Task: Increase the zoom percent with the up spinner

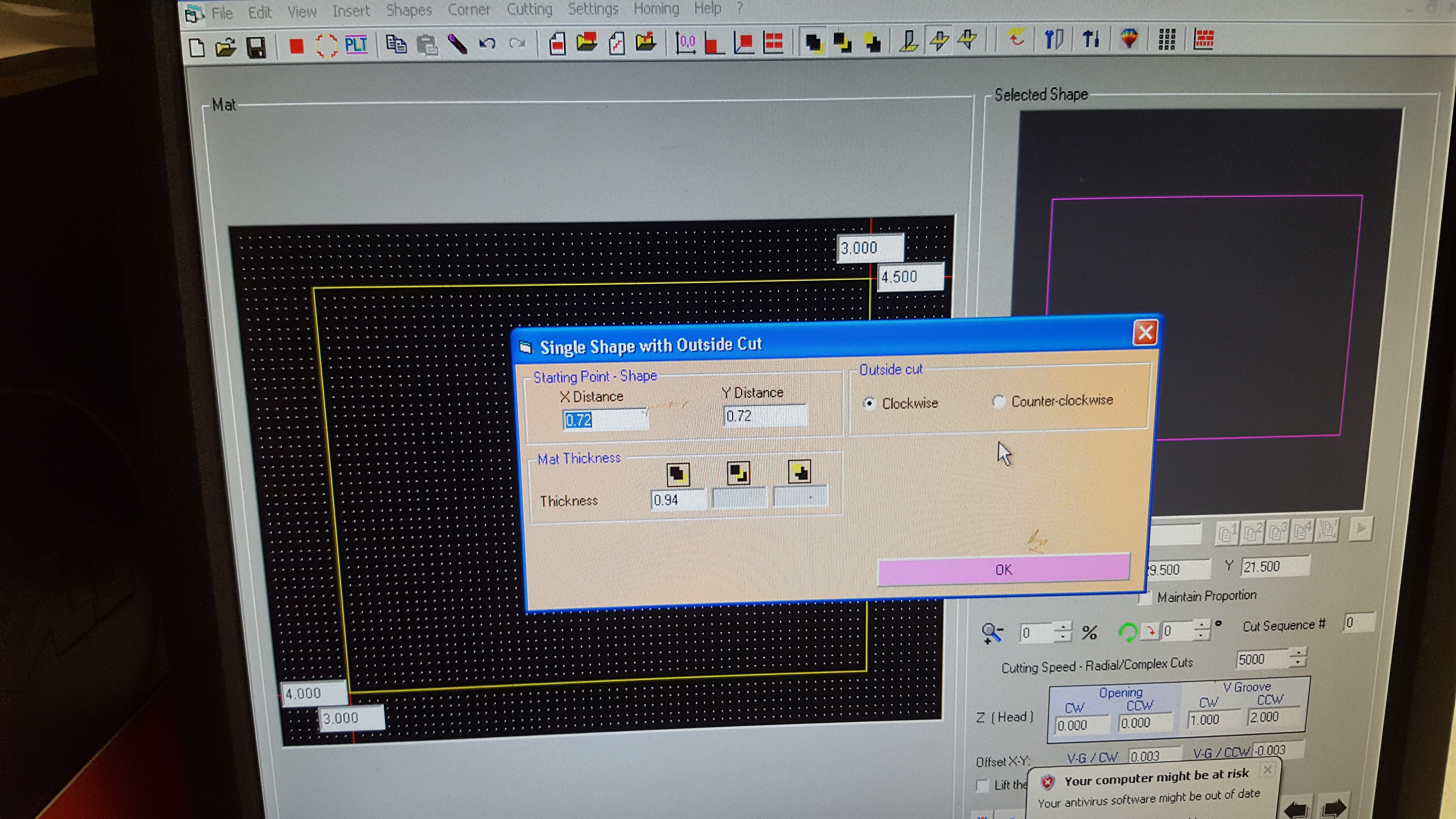Action: tap(1063, 626)
